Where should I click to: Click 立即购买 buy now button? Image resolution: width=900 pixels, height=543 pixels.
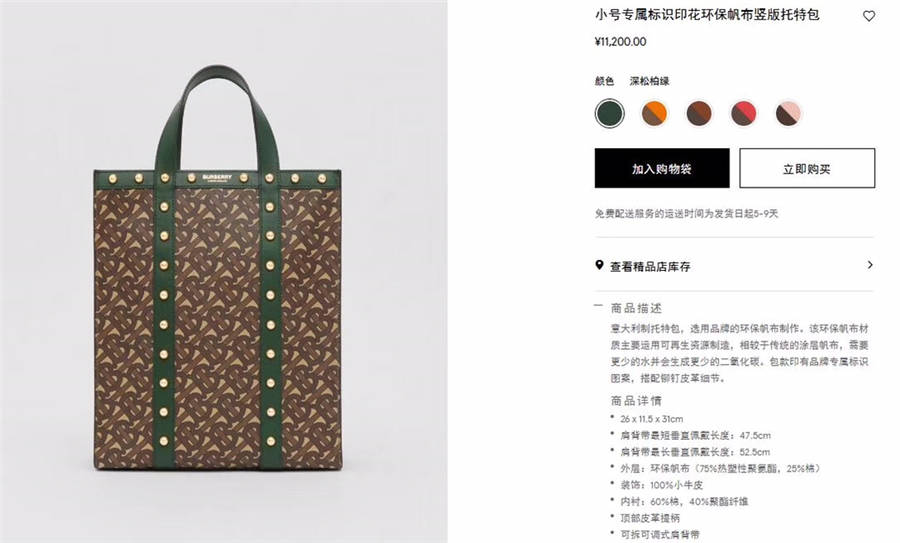(807, 168)
